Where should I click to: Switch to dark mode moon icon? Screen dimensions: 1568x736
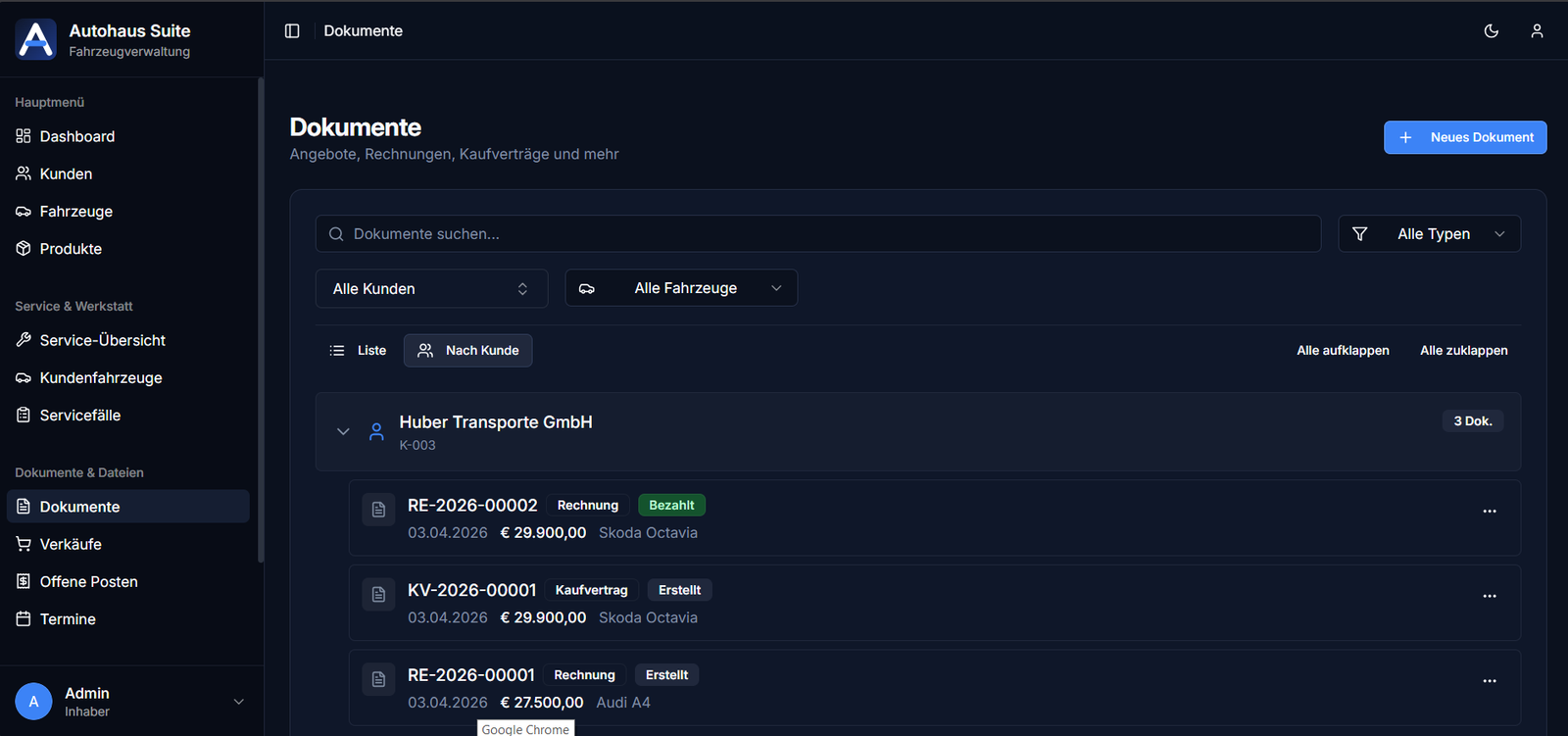1491,31
